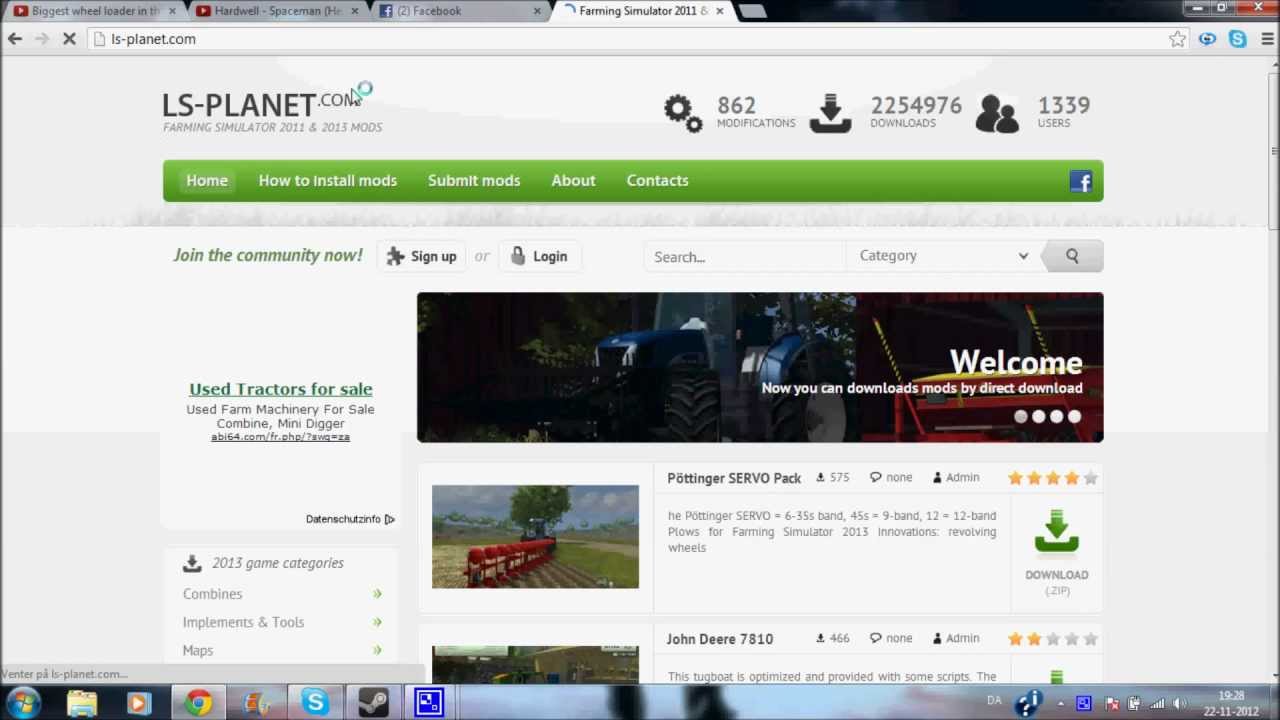Expand the Maps category arrow
Screen dimensions: 1280x720
(377, 650)
